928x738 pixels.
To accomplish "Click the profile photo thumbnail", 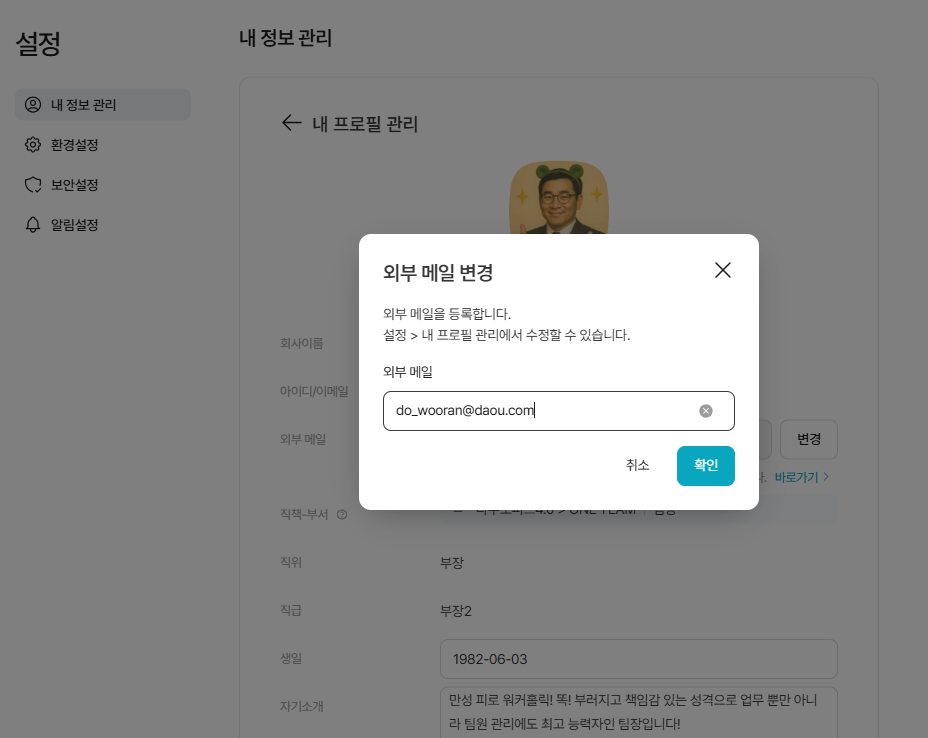I will click(x=559, y=197).
